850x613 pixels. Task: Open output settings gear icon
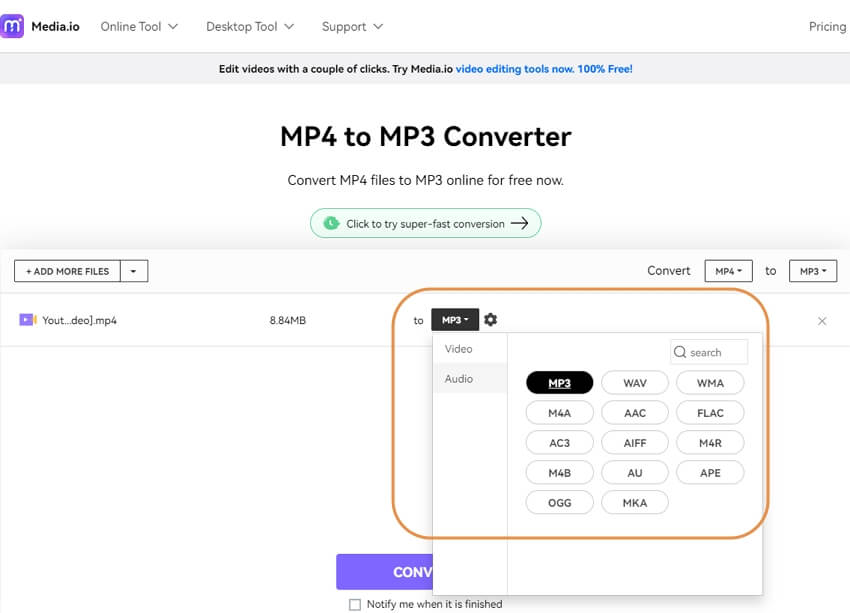tap(491, 320)
